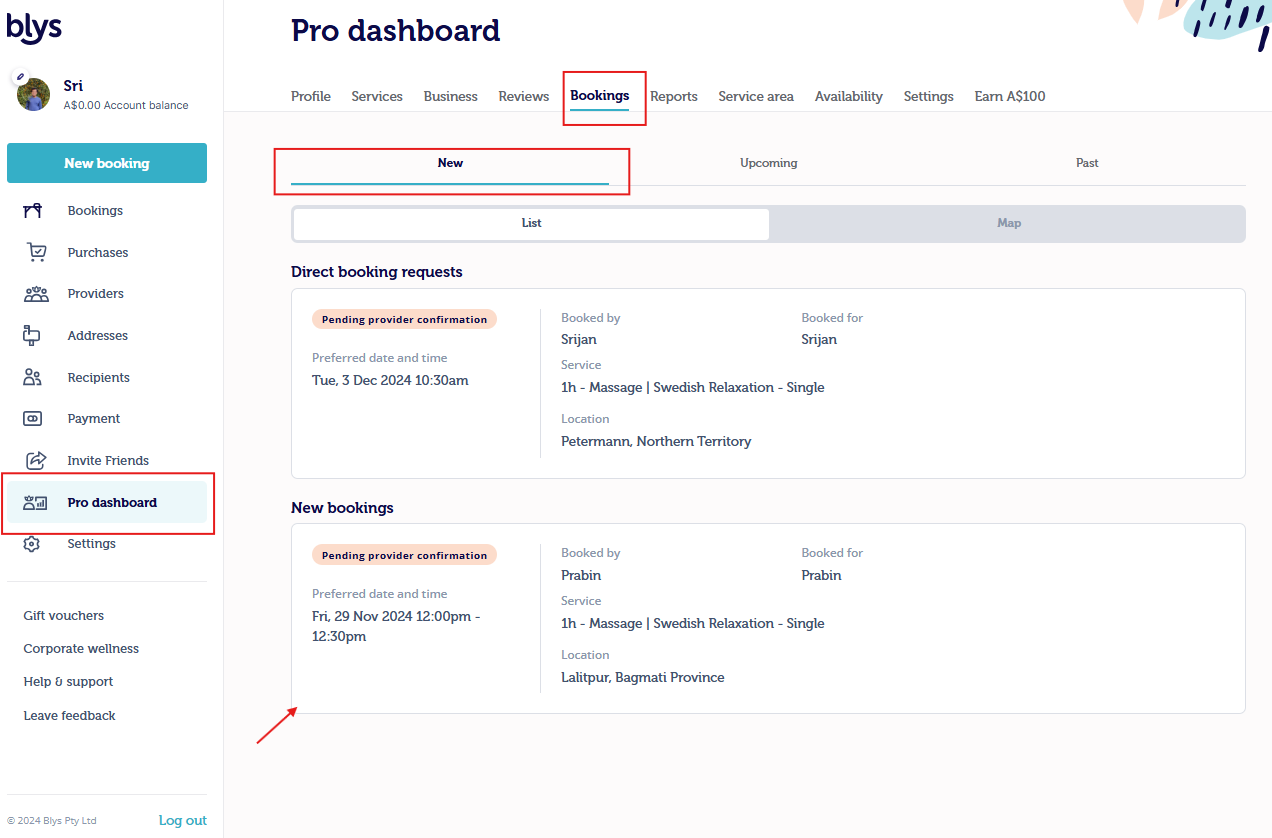
Task: Switch to the Services tab
Action: 377,97
